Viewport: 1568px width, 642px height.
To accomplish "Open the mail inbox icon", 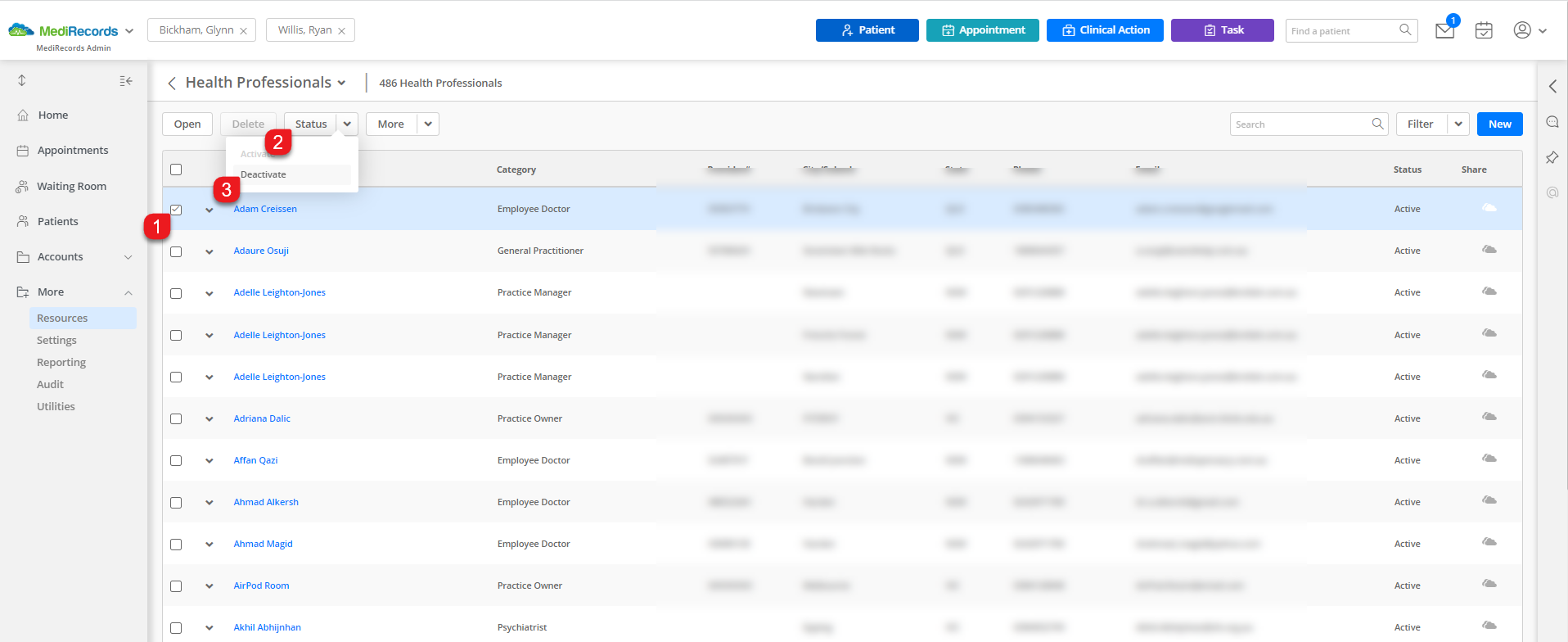I will tap(1444, 31).
